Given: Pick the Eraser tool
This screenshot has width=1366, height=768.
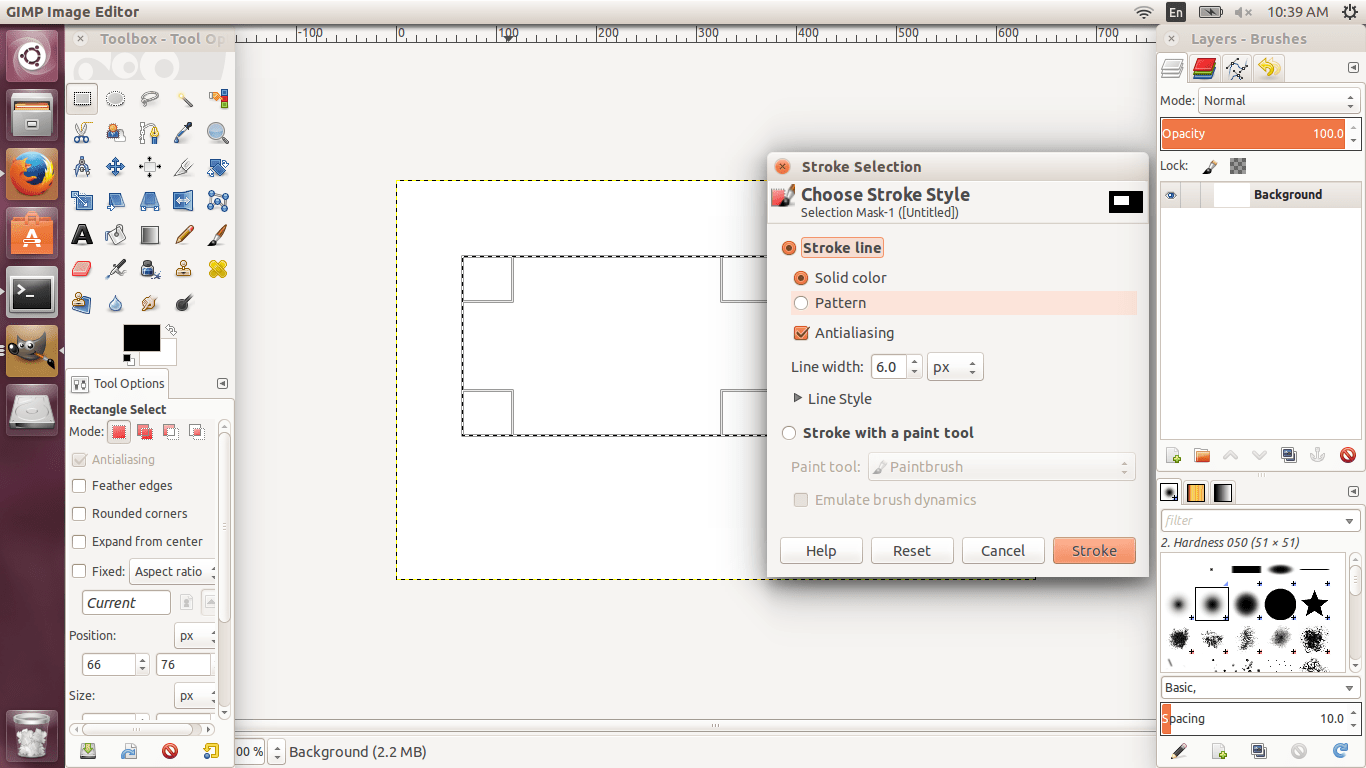Looking at the screenshot, I should pos(82,269).
